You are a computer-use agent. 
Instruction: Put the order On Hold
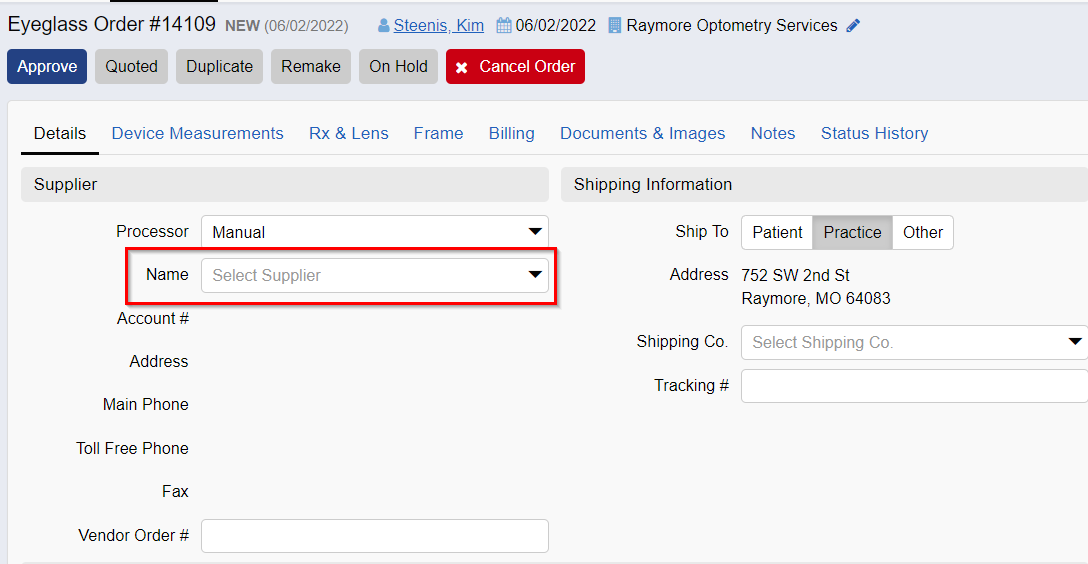(x=398, y=67)
